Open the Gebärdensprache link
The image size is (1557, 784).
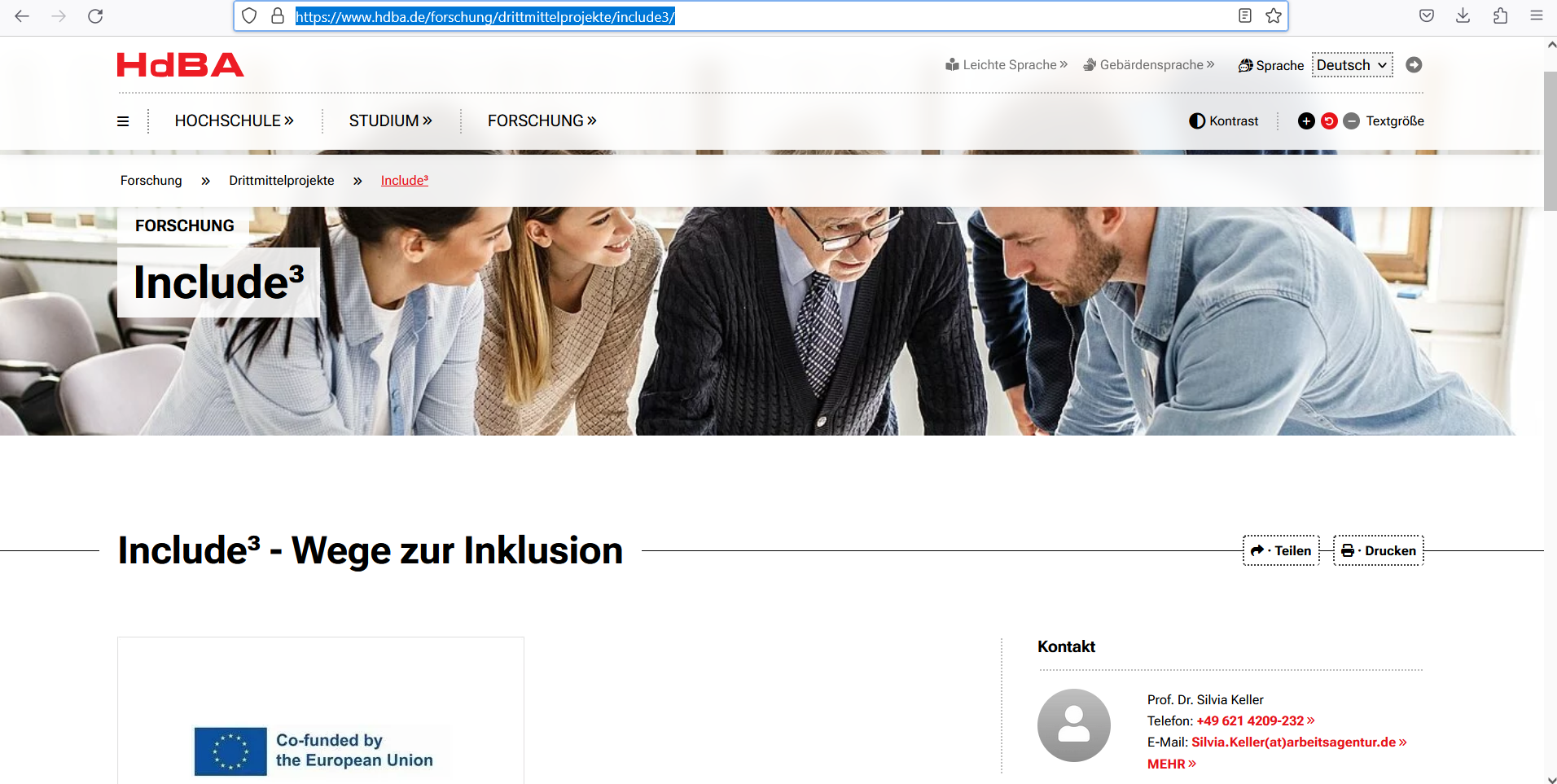pos(1149,65)
